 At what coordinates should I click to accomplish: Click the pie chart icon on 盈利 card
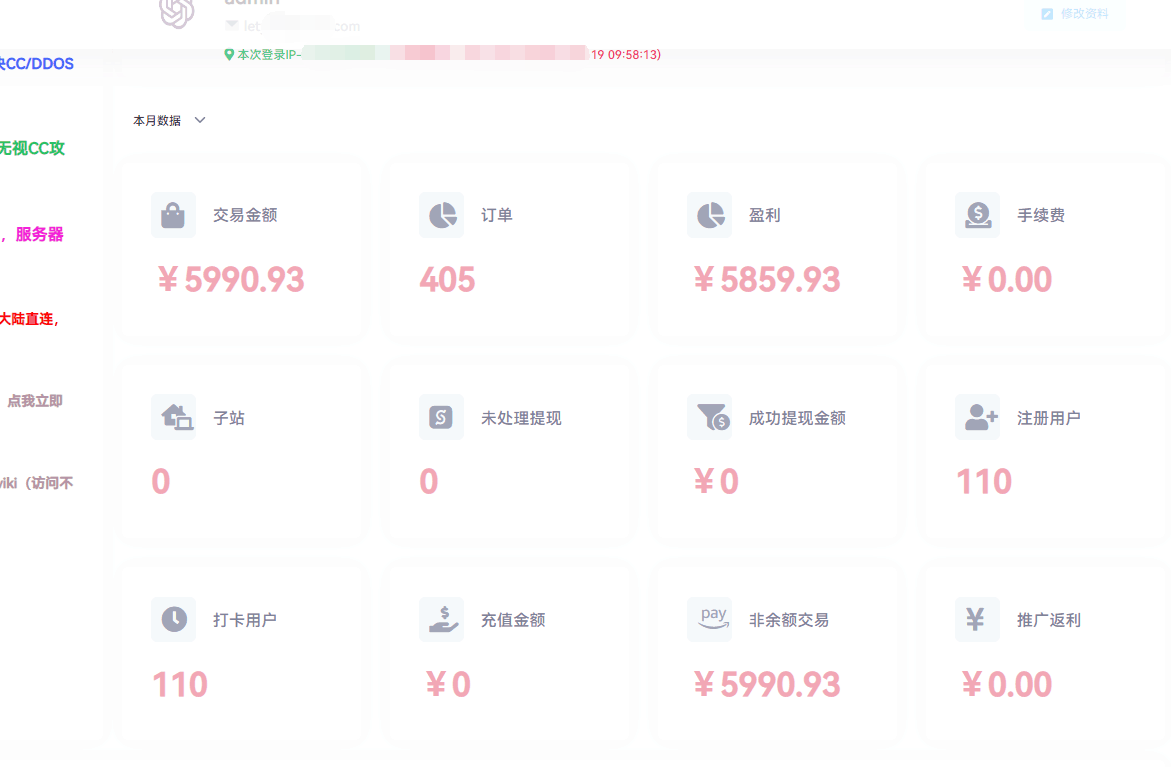pyautogui.click(x=709, y=214)
